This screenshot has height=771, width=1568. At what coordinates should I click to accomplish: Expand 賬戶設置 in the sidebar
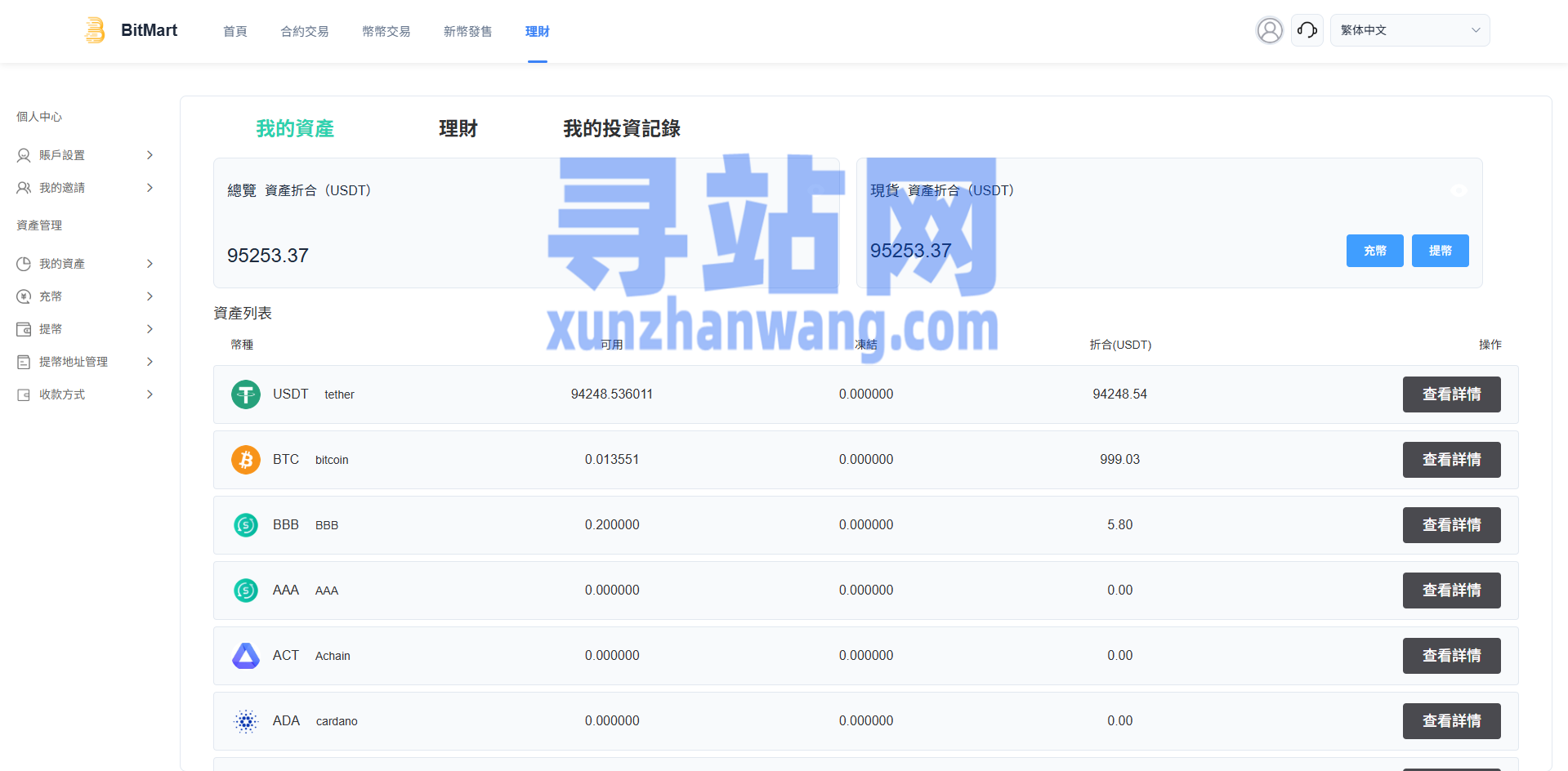pyautogui.click(x=85, y=155)
